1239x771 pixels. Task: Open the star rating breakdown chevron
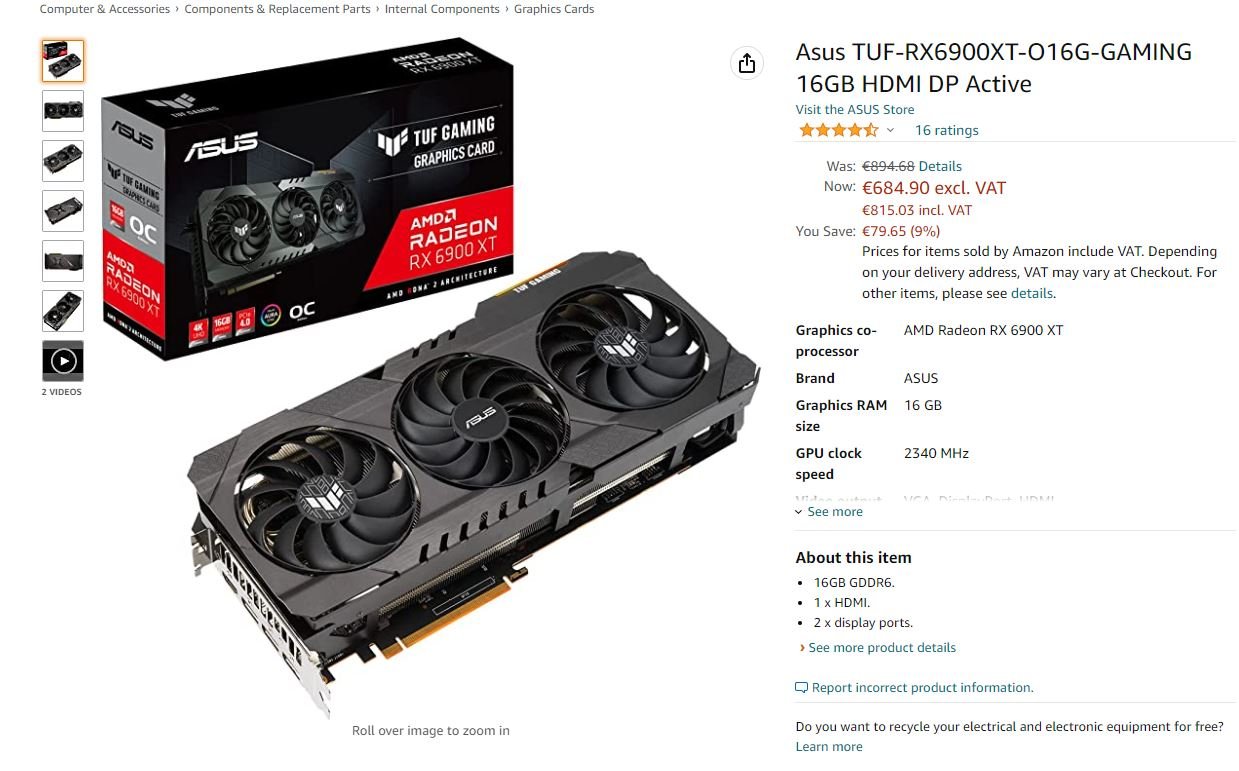(x=890, y=130)
